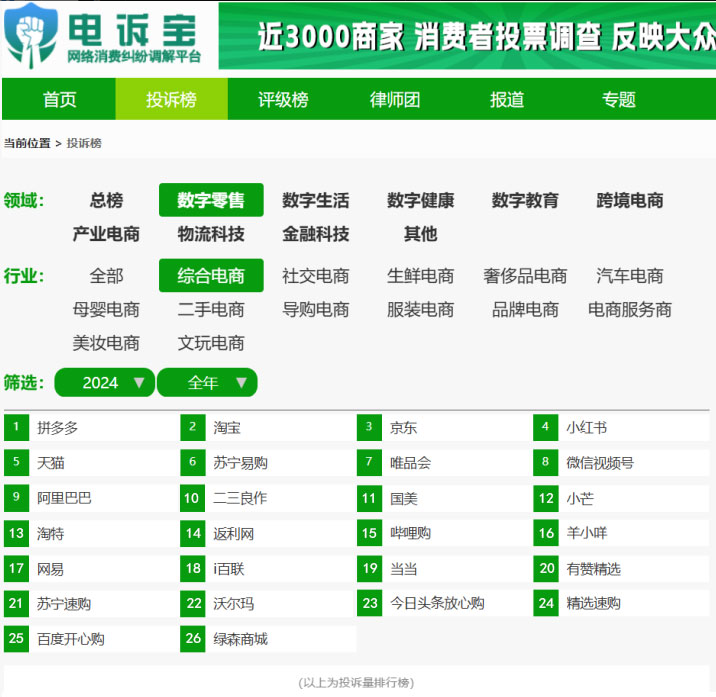Viewport: 716px width, 697px height.
Task: Switch to the 投诉榜 tab
Action: pyautogui.click(x=171, y=99)
